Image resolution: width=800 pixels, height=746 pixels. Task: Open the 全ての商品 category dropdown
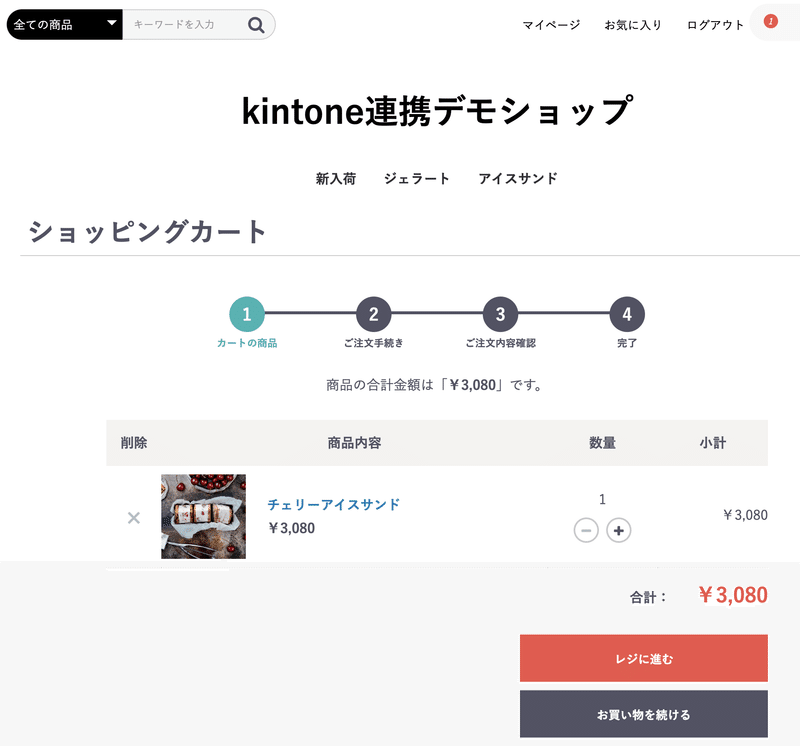pyautogui.click(x=65, y=24)
